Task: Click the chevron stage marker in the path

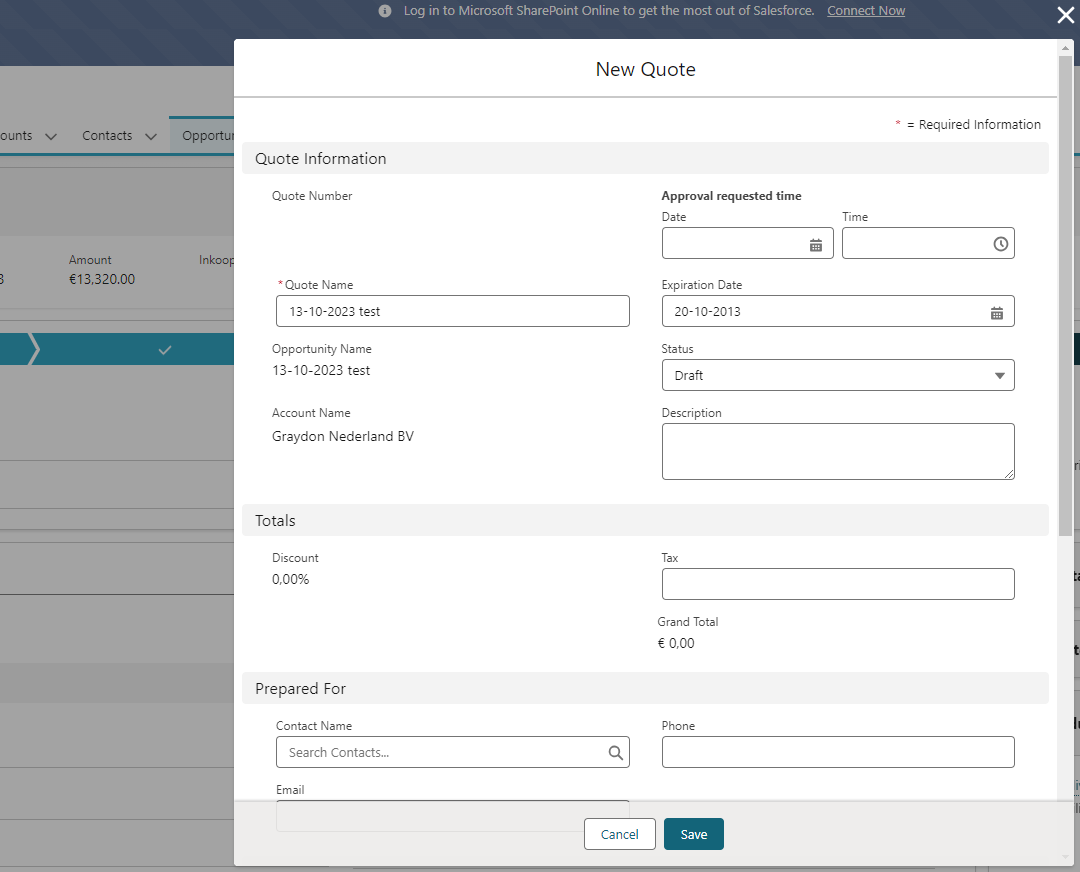Action: click(x=34, y=349)
